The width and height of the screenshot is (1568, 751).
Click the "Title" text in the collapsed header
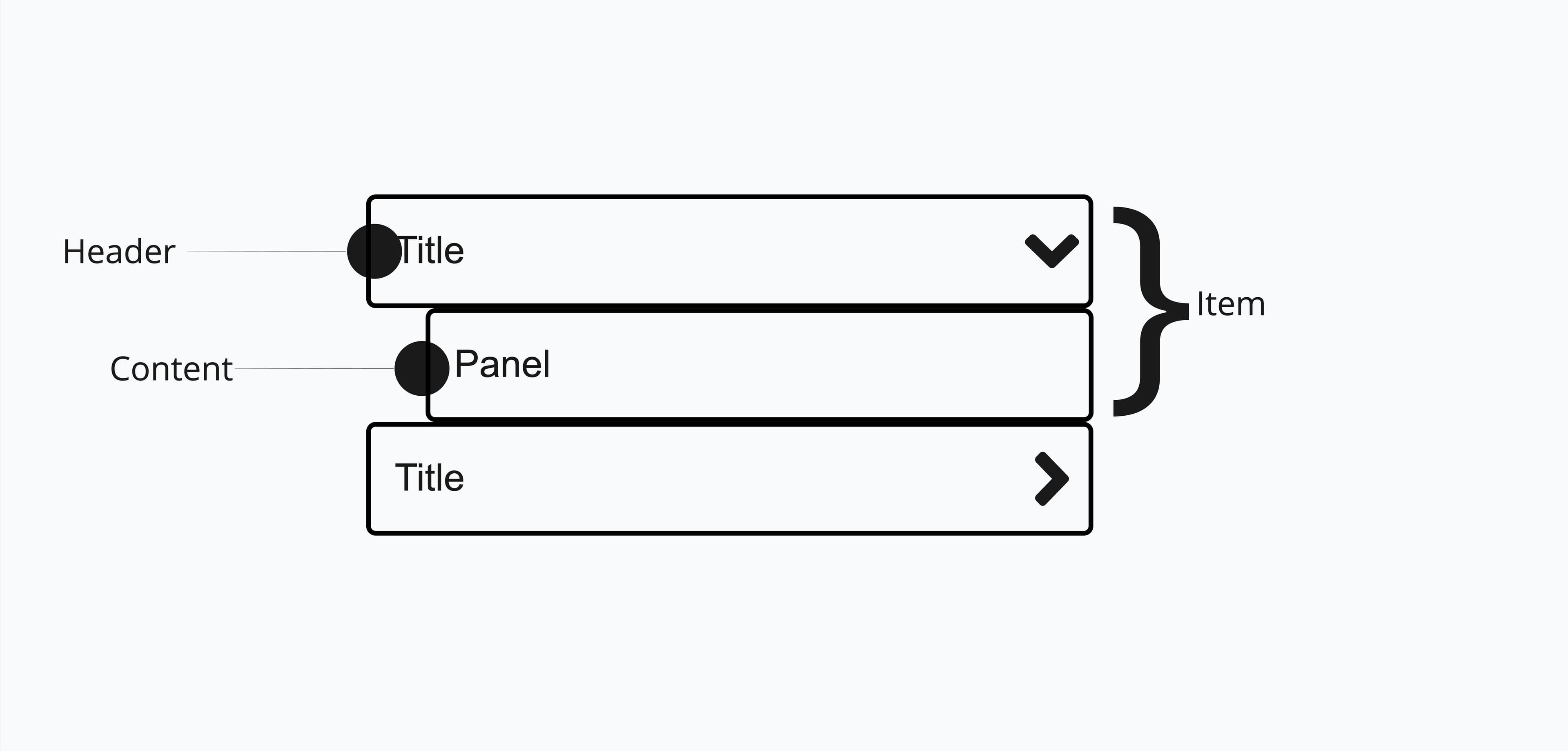pyautogui.click(x=430, y=478)
